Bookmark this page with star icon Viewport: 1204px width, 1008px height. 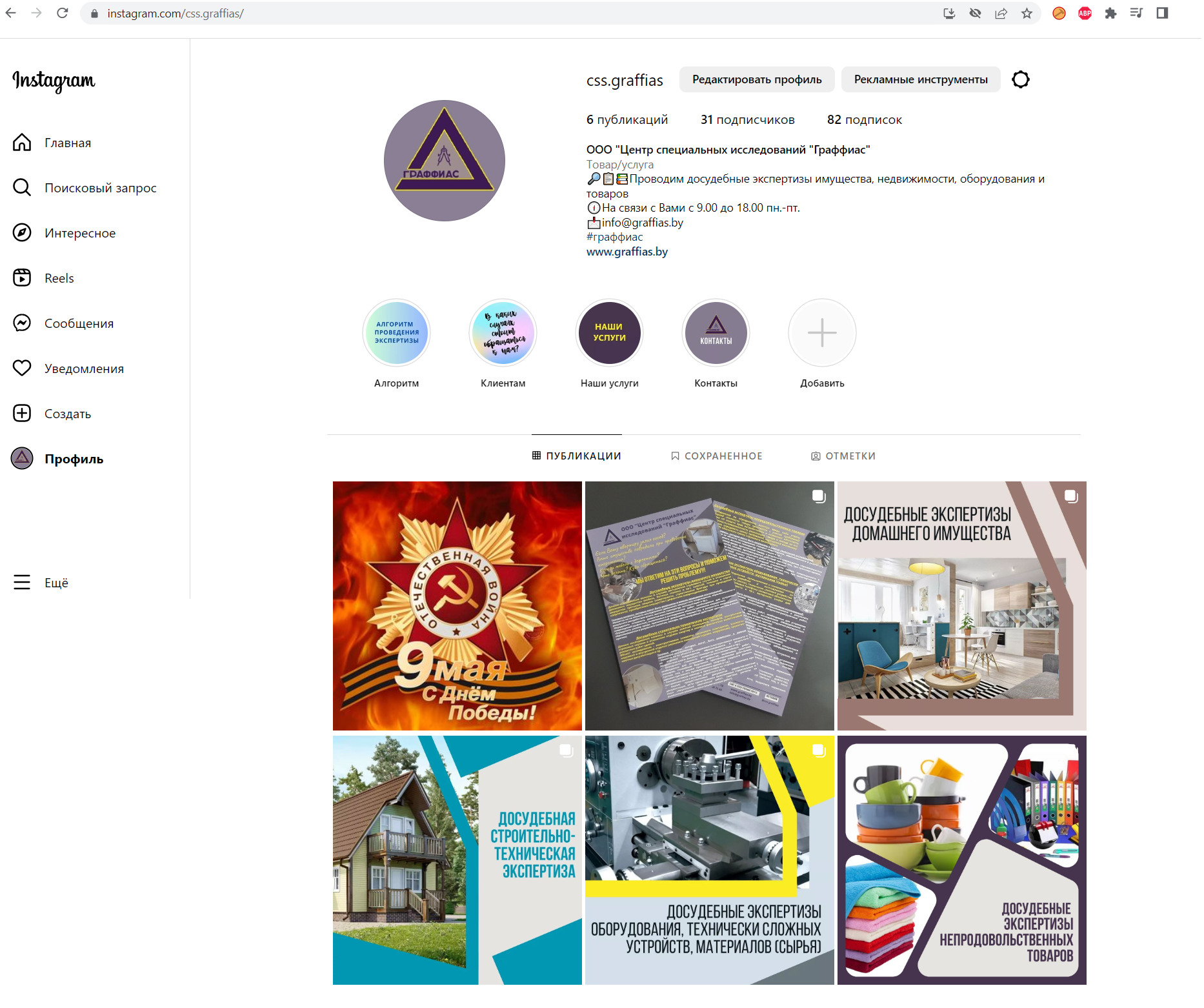(1027, 13)
